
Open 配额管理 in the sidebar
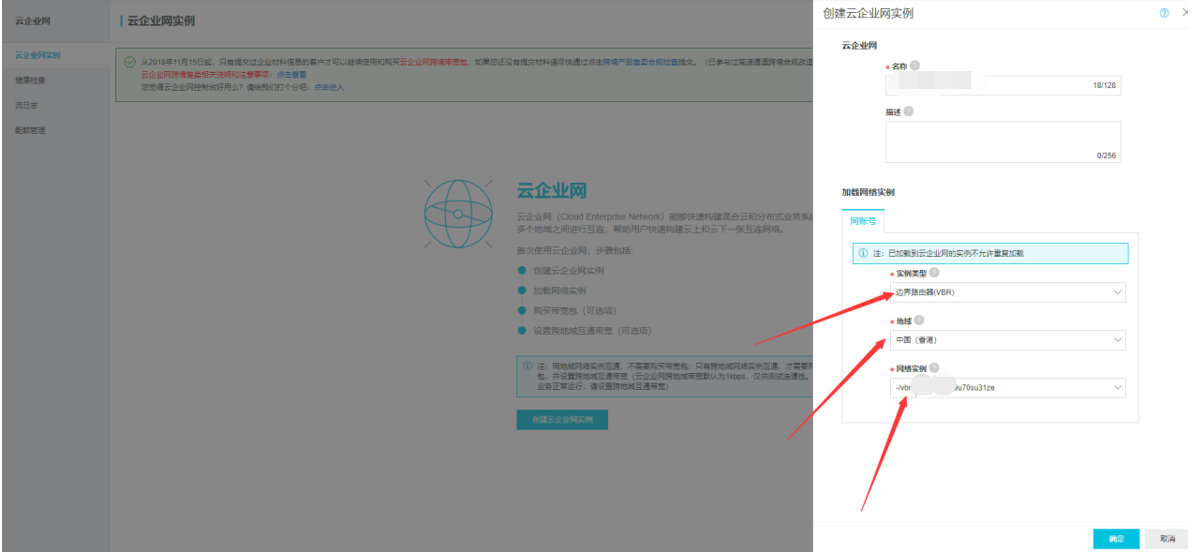[30, 130]
